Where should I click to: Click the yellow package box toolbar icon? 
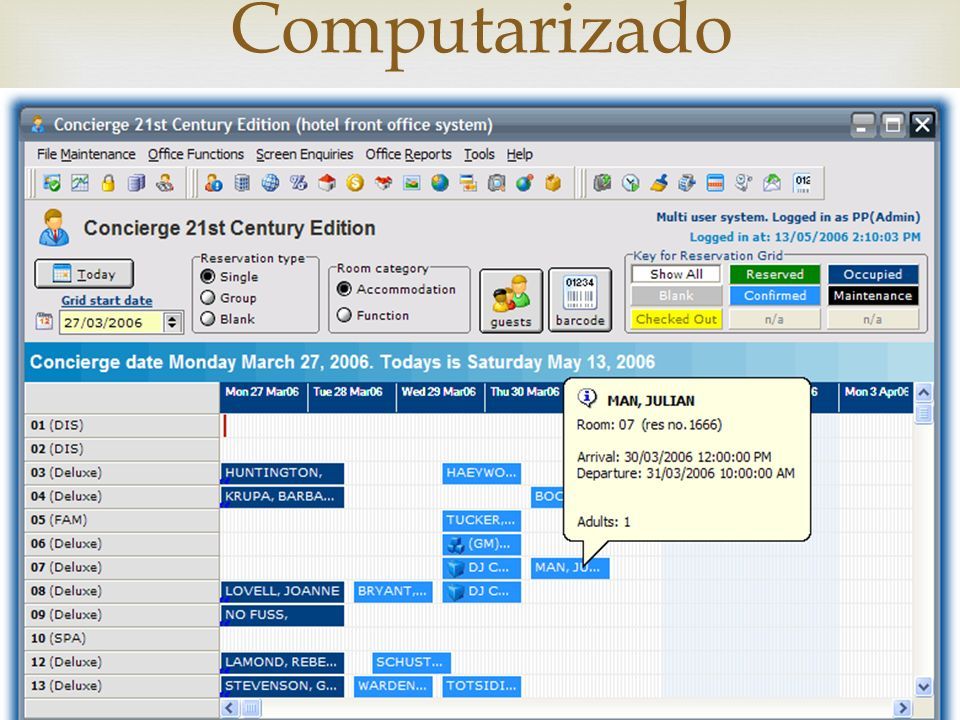[553, 182]
